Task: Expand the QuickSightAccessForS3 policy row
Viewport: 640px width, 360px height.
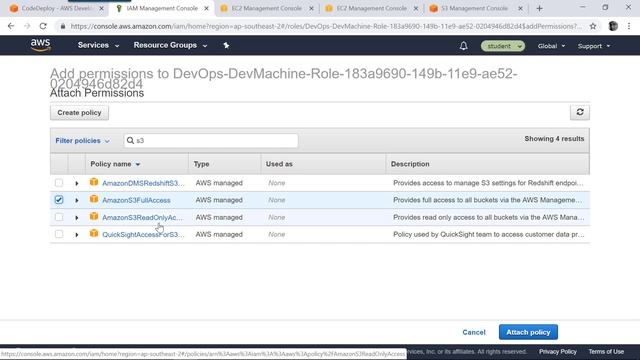Action: coord(77,235)
